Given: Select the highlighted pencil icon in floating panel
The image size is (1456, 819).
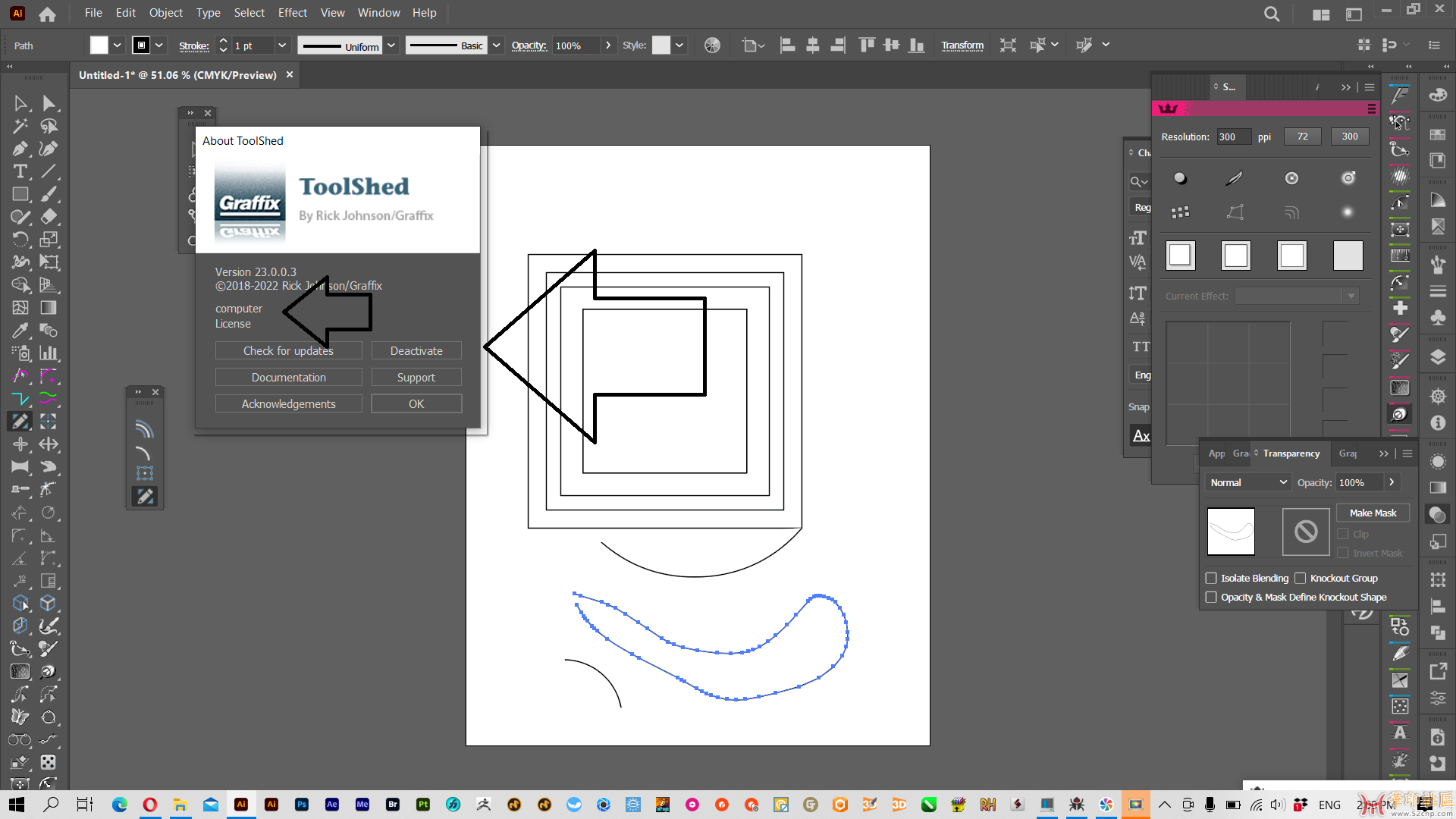Looking at the screenshot, I should [x=145, y=496].
